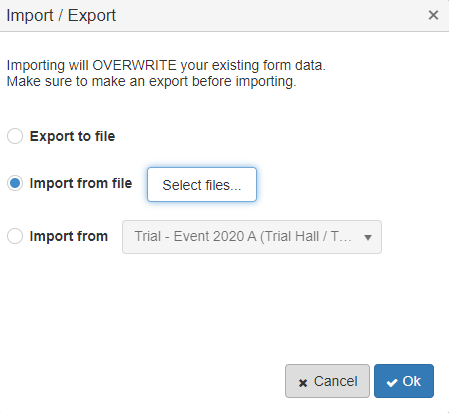449x413 pixels.
Task: Click the 'Make sure to make an export' text
Action: click(151, 81)
